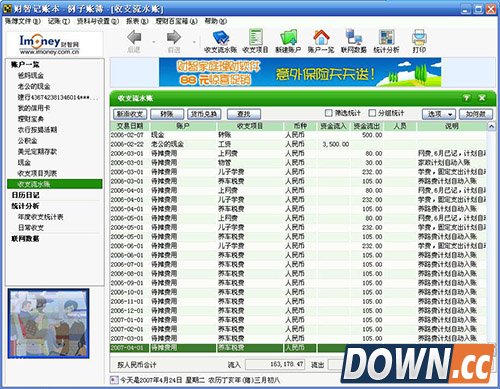Viewport: 500px width, 389px height.
Task: Click the 后退 (Back) arrow icon
Action: [134, 37]
